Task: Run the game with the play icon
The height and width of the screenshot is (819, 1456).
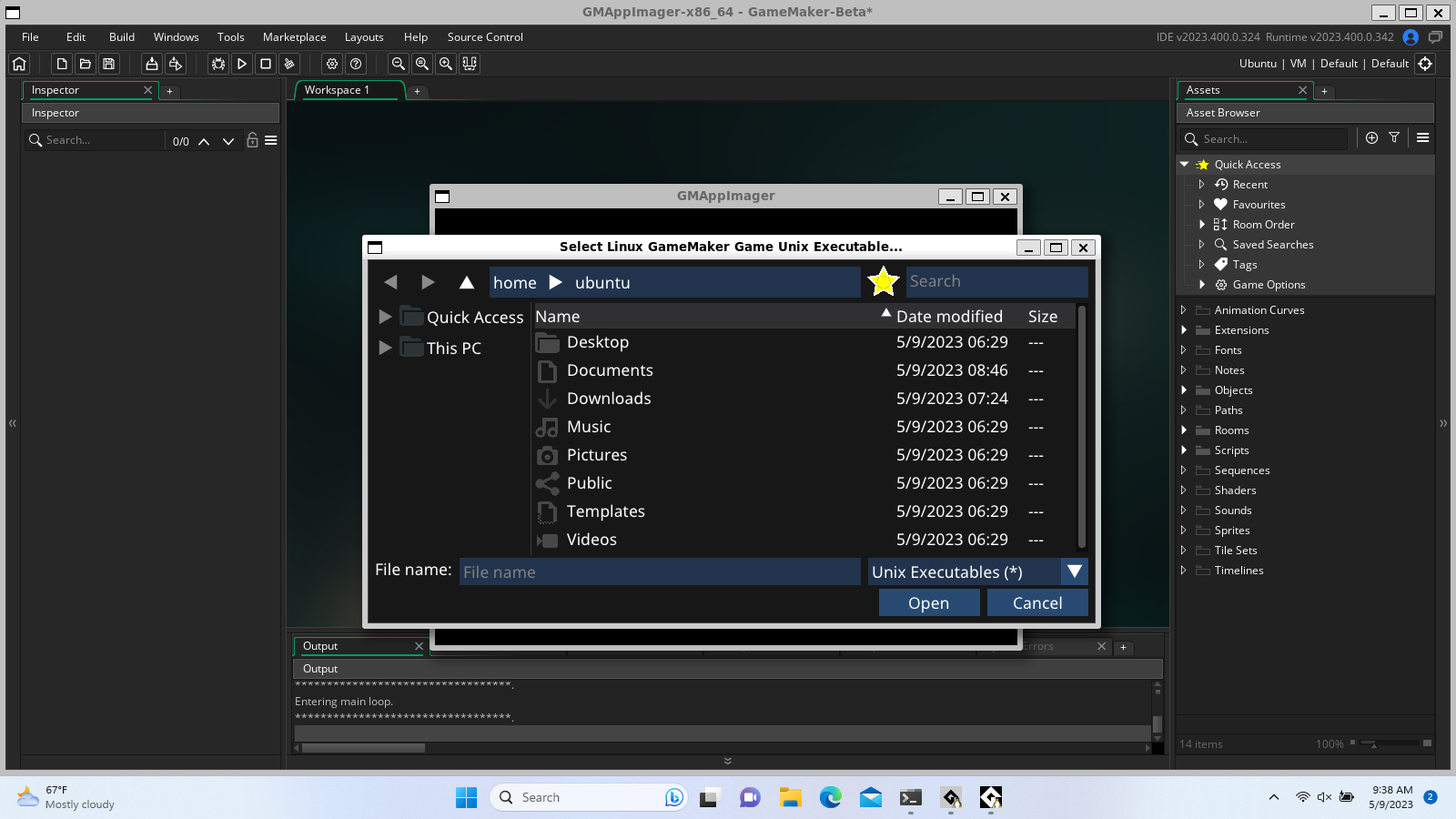Action: click(x=242, y=64)
